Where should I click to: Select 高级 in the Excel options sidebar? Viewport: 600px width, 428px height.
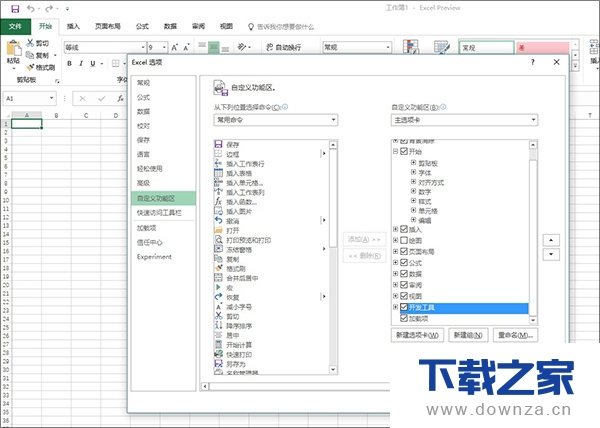pos(163,183)
